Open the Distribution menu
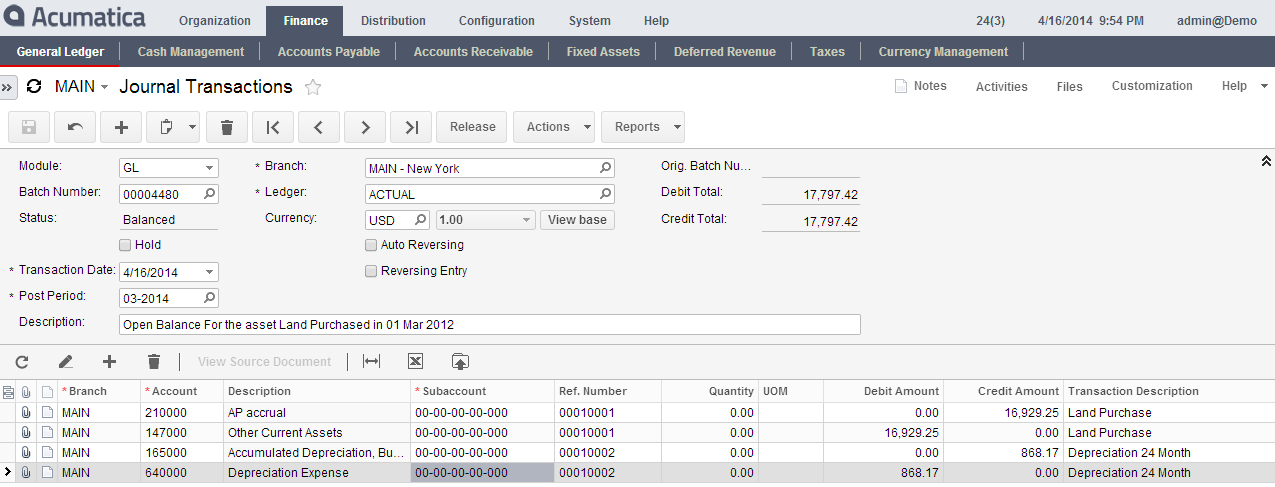 coord(393,21)
